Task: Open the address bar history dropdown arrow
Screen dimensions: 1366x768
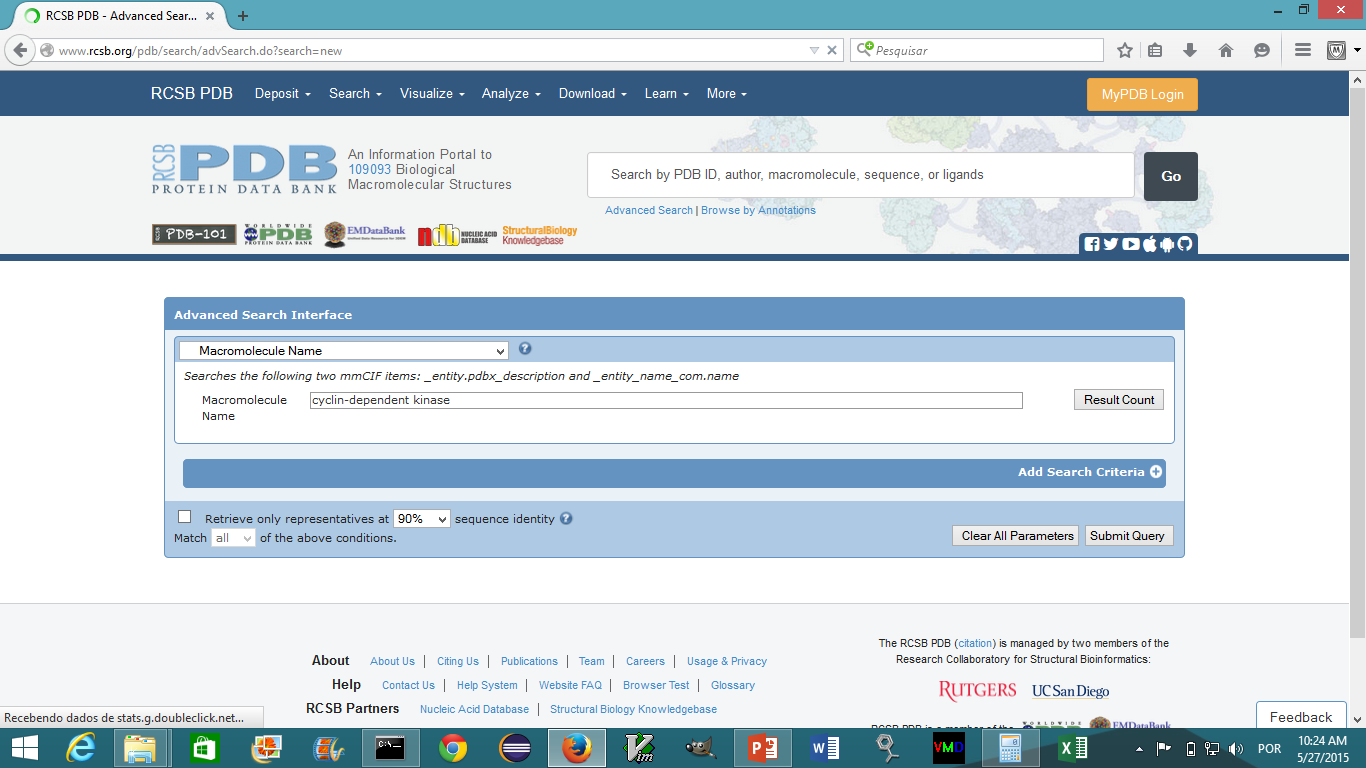Action: point(814,50)
